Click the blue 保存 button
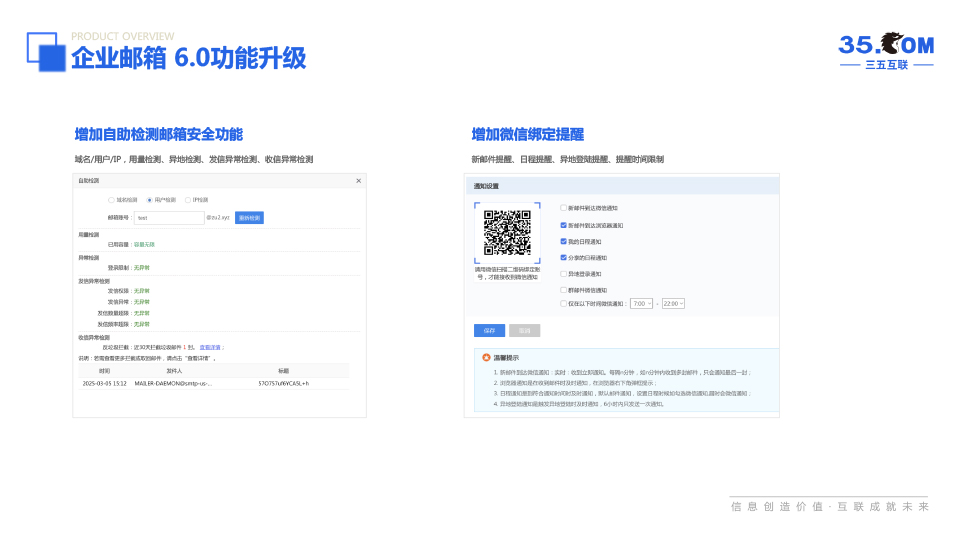Screen dimensions: 960x540 pyautogui.click(x=489, y=330)
